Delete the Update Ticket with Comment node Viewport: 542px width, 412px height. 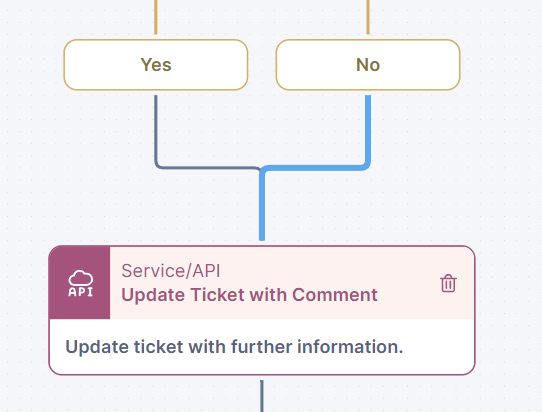(448, 283)
